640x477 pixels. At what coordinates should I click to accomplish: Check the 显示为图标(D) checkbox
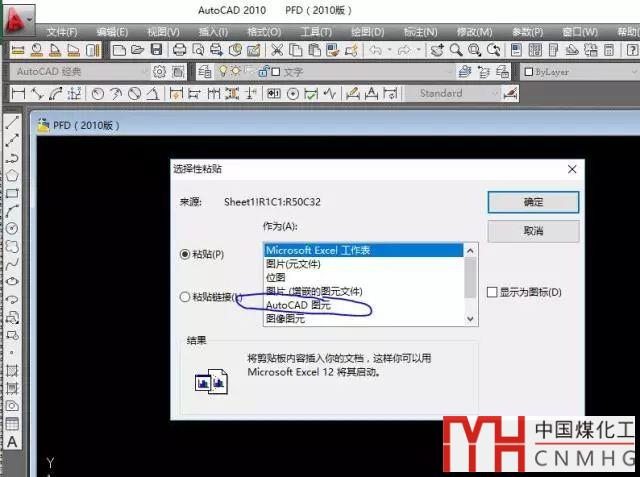point(492,292)
